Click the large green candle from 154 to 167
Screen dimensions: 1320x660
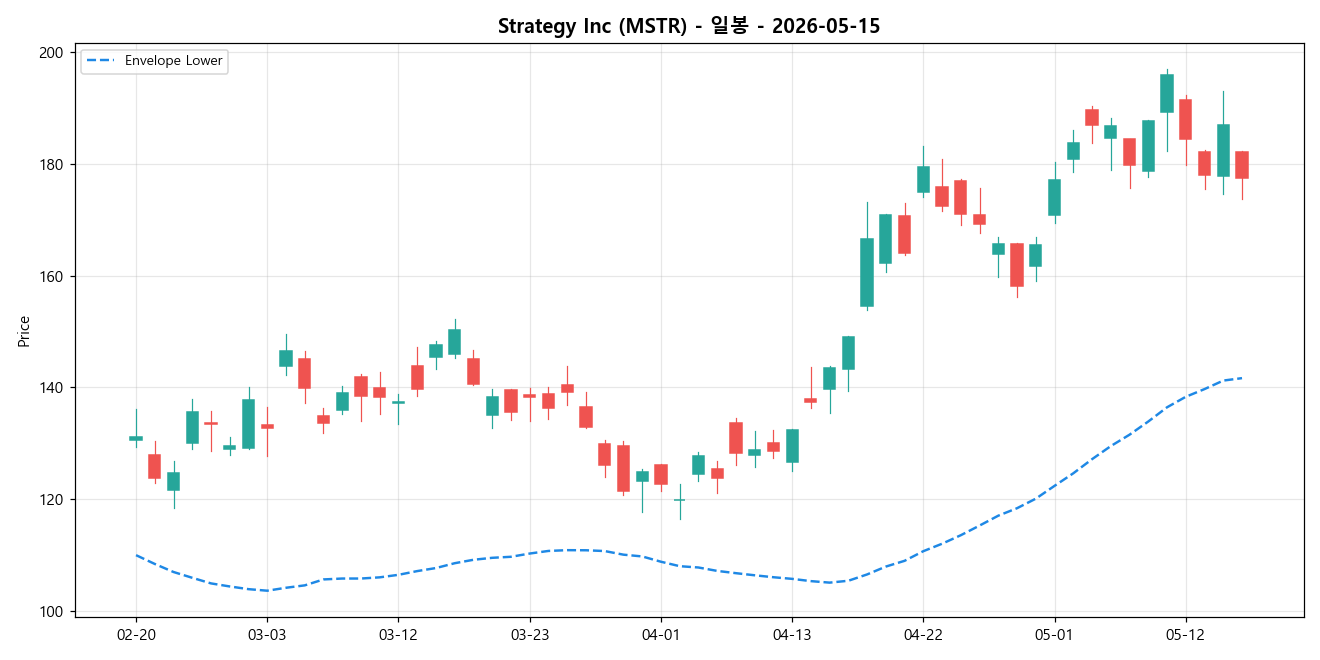click(x=867, y=272)
